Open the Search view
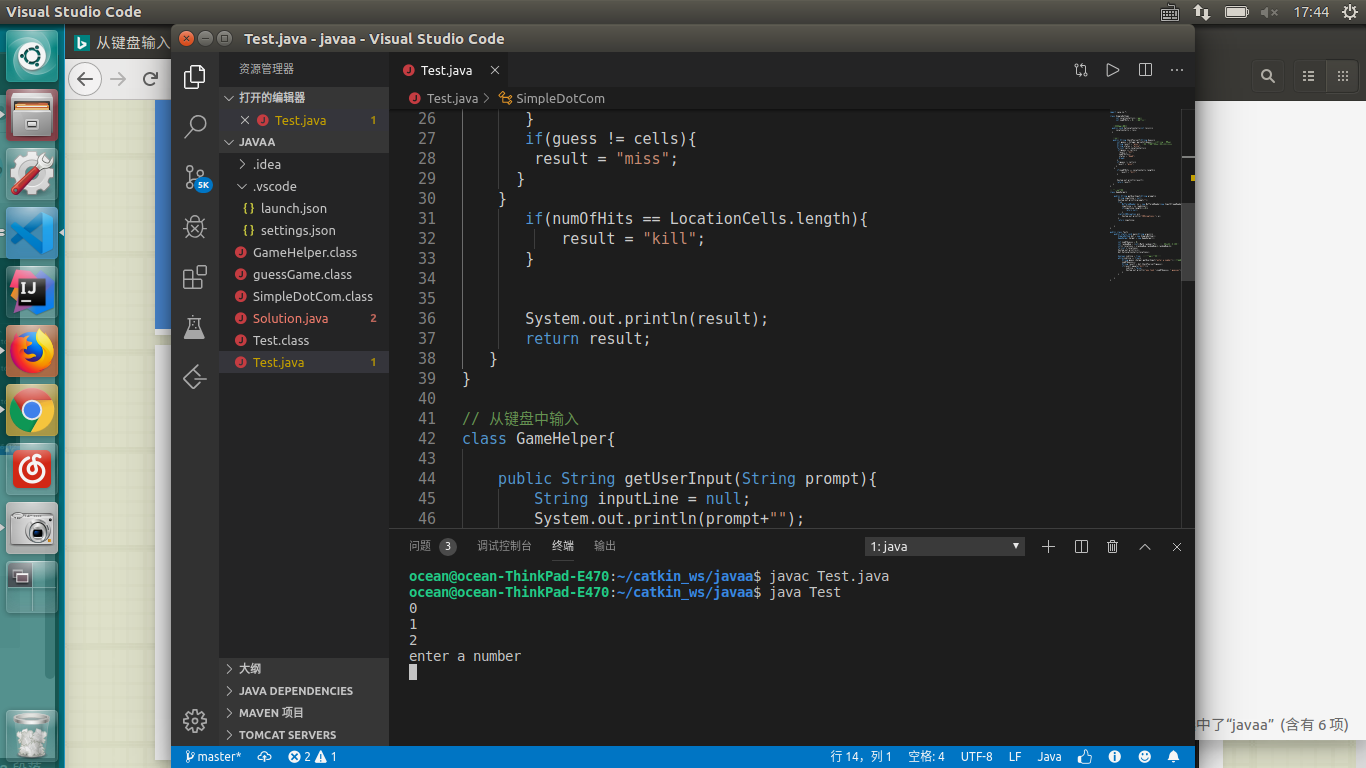Viewport: 1366px width, 768px height. pyautogui.click(x=194, y=126)
